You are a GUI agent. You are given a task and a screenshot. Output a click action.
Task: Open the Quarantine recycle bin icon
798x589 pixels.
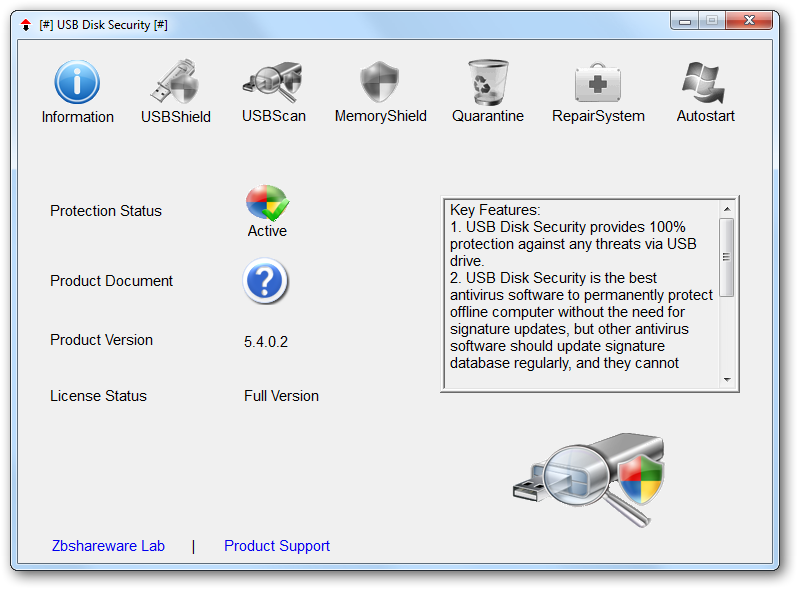(488, 82)
